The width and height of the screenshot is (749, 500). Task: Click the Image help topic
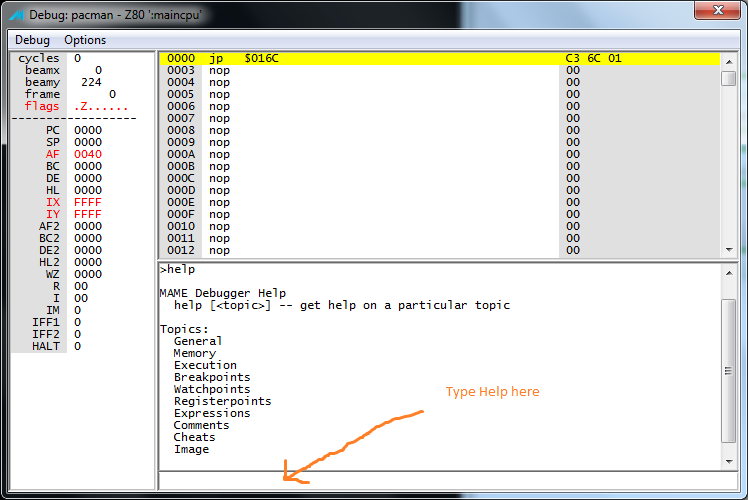192,449
